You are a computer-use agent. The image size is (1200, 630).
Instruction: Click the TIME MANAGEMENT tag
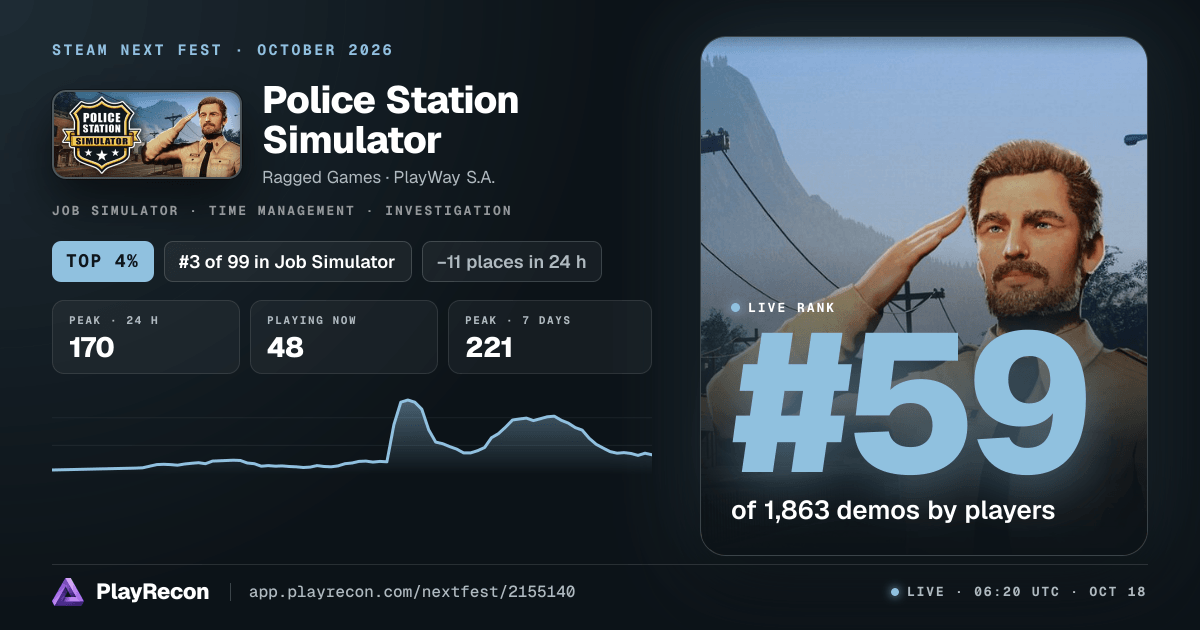pyautogui.click(x=281, y=211)
